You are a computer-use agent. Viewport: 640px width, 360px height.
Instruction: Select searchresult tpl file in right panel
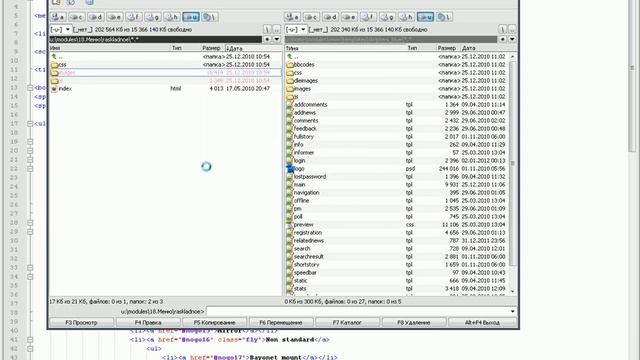coord(396,257)
